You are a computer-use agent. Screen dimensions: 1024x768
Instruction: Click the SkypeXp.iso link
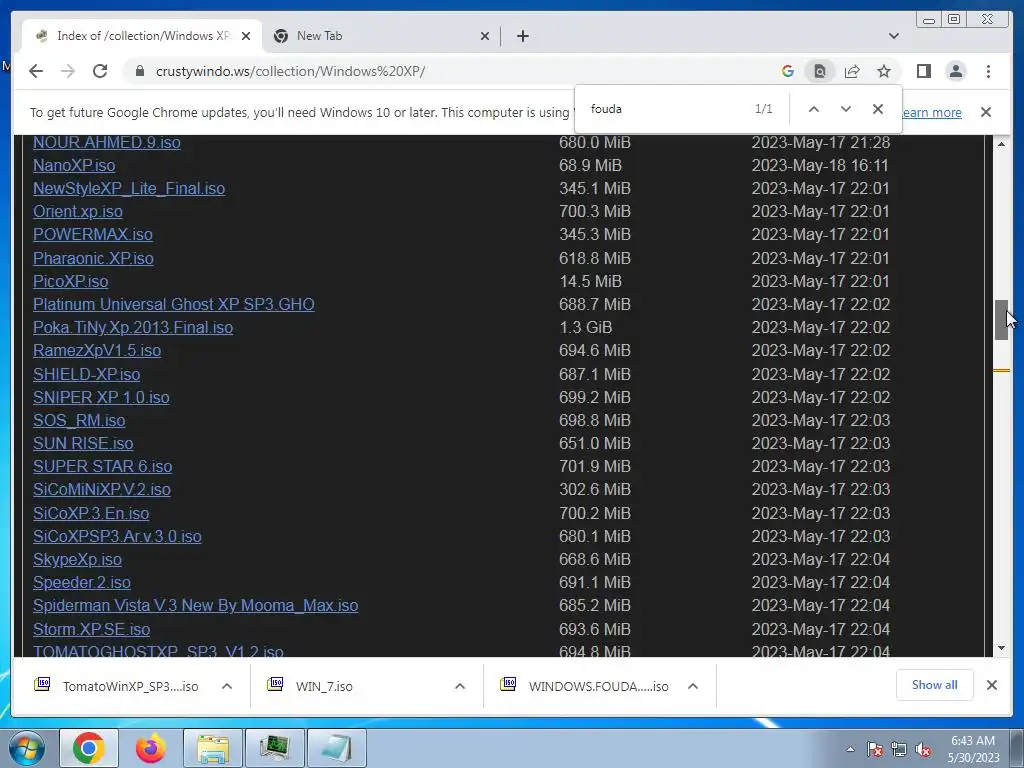[77, 560]
